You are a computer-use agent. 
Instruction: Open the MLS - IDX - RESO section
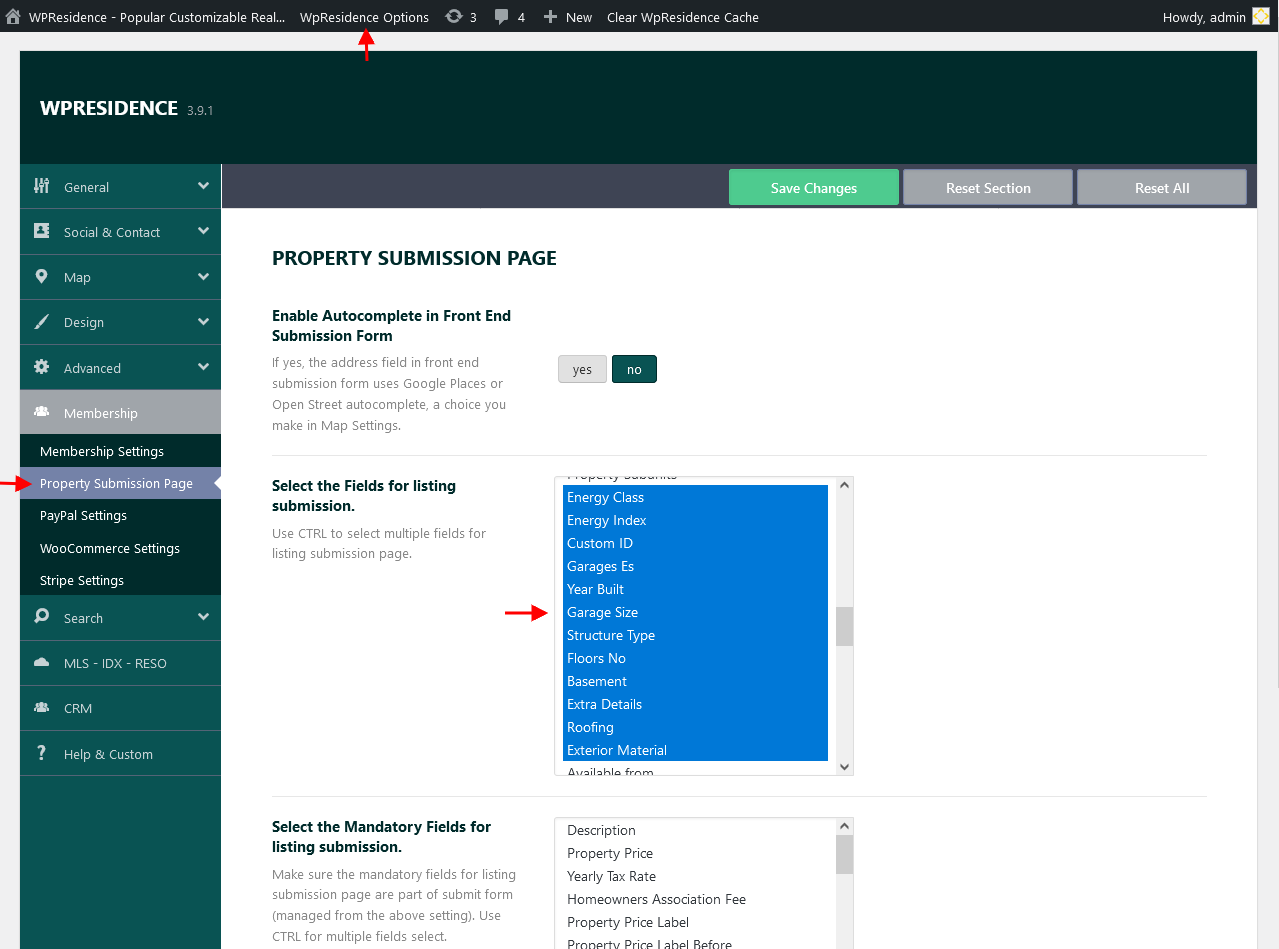pos(120,663)
